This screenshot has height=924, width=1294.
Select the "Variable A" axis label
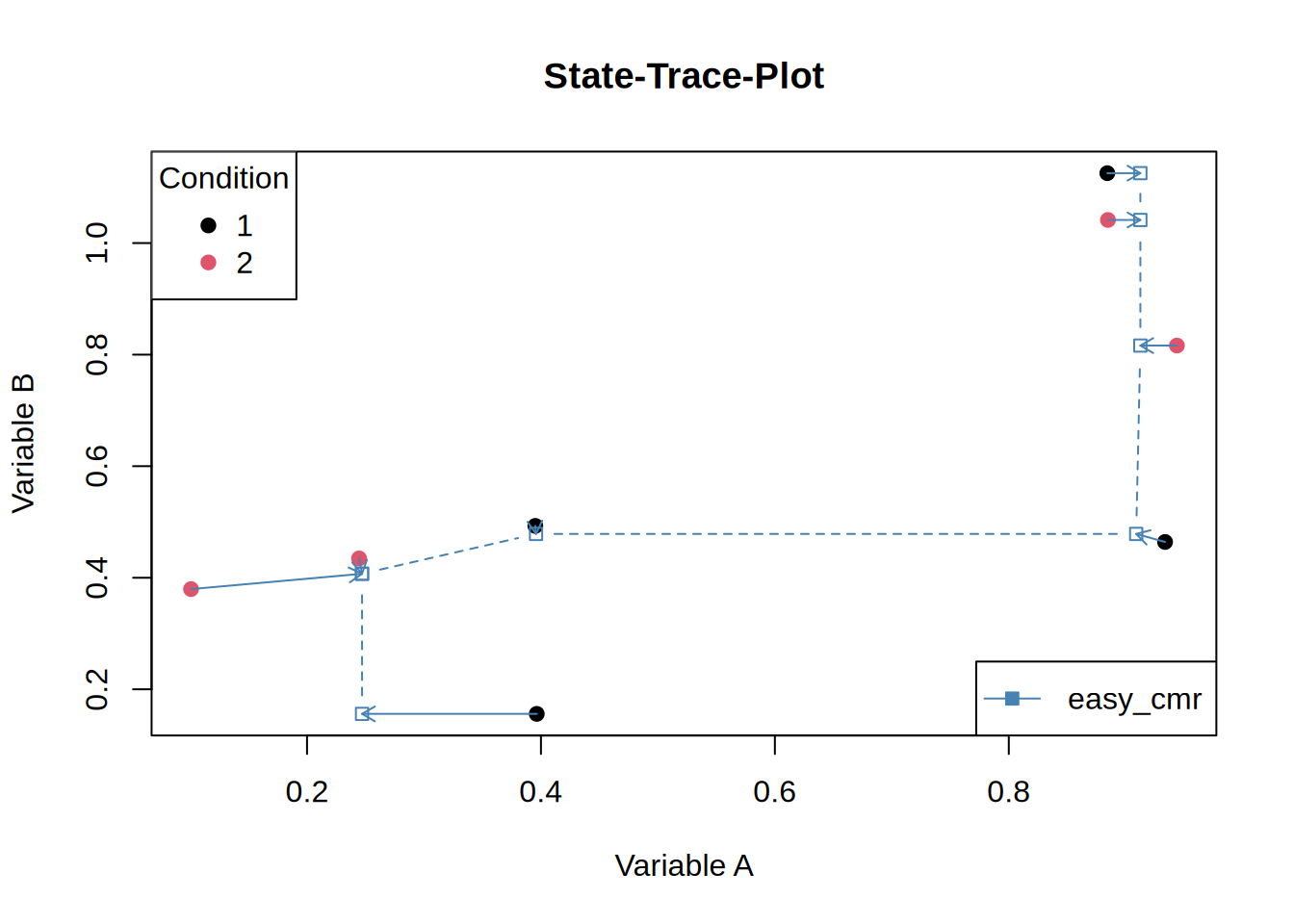684,865
